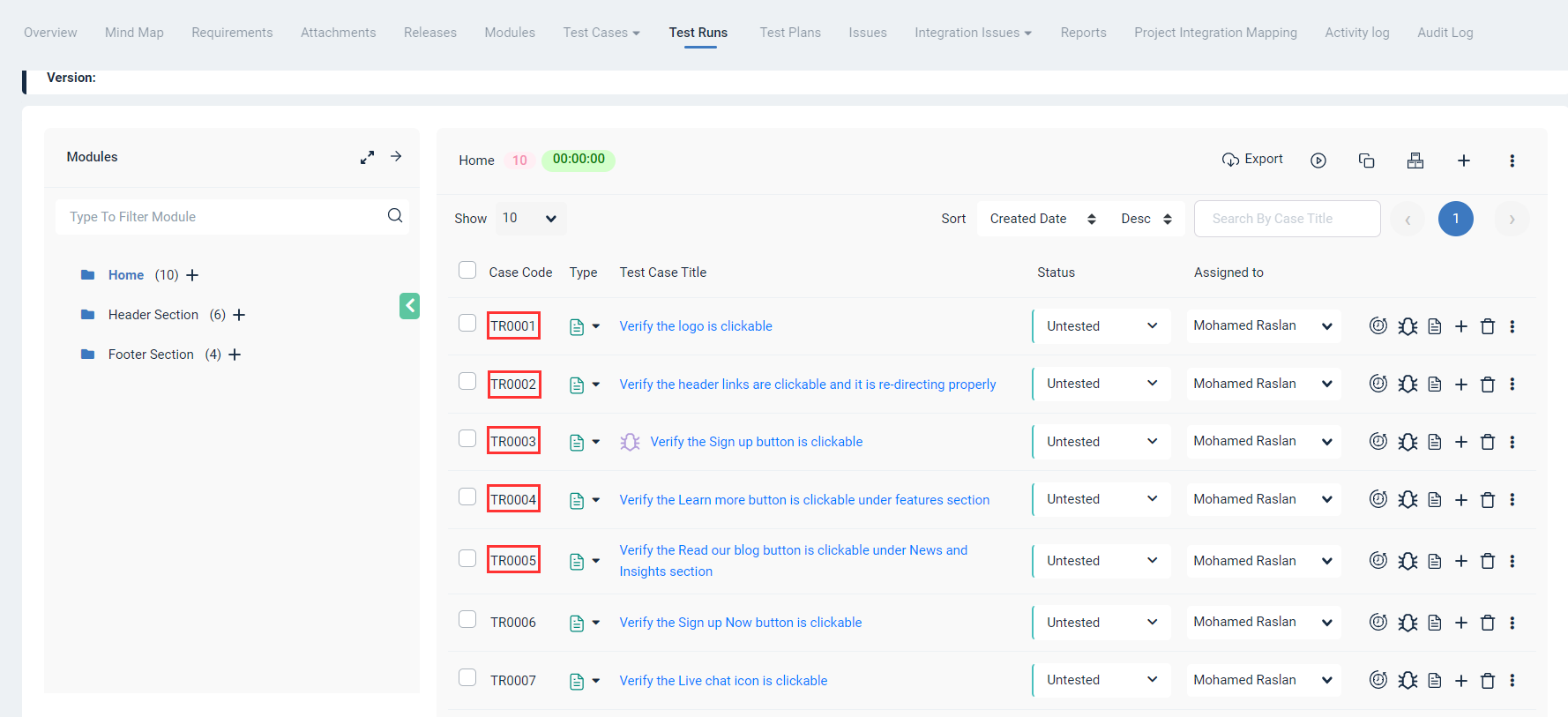Delete TR0007 with trash icon

pyautogui.click(x=1488, y=681)
